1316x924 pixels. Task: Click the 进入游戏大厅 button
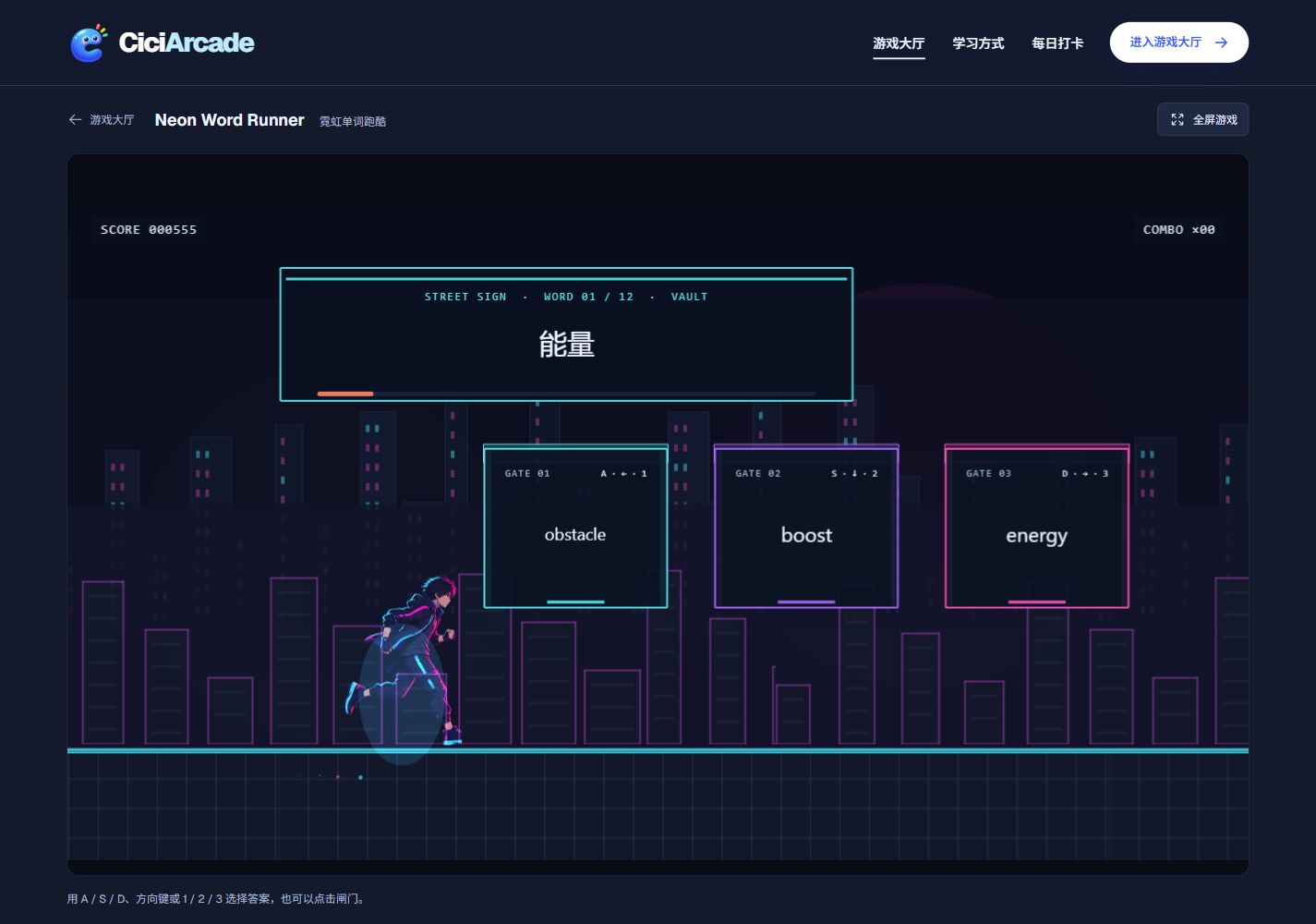tap(1179, 43)
